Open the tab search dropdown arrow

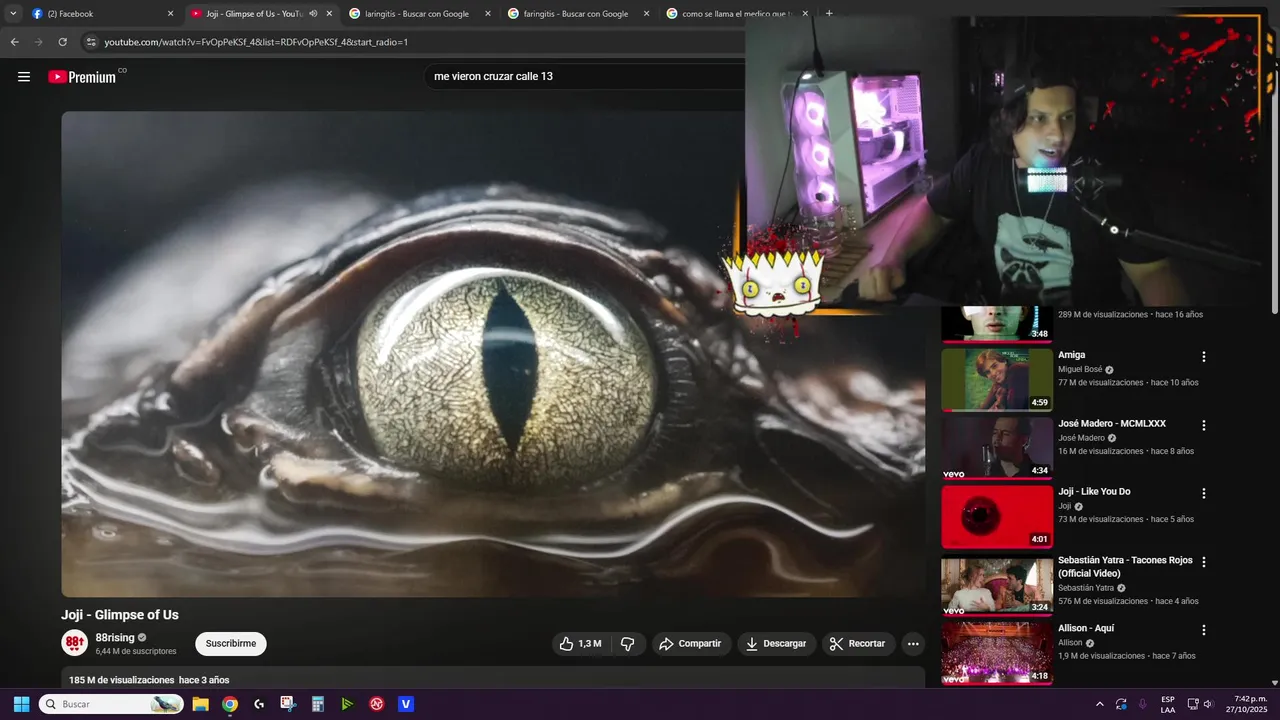pos(13,14)
